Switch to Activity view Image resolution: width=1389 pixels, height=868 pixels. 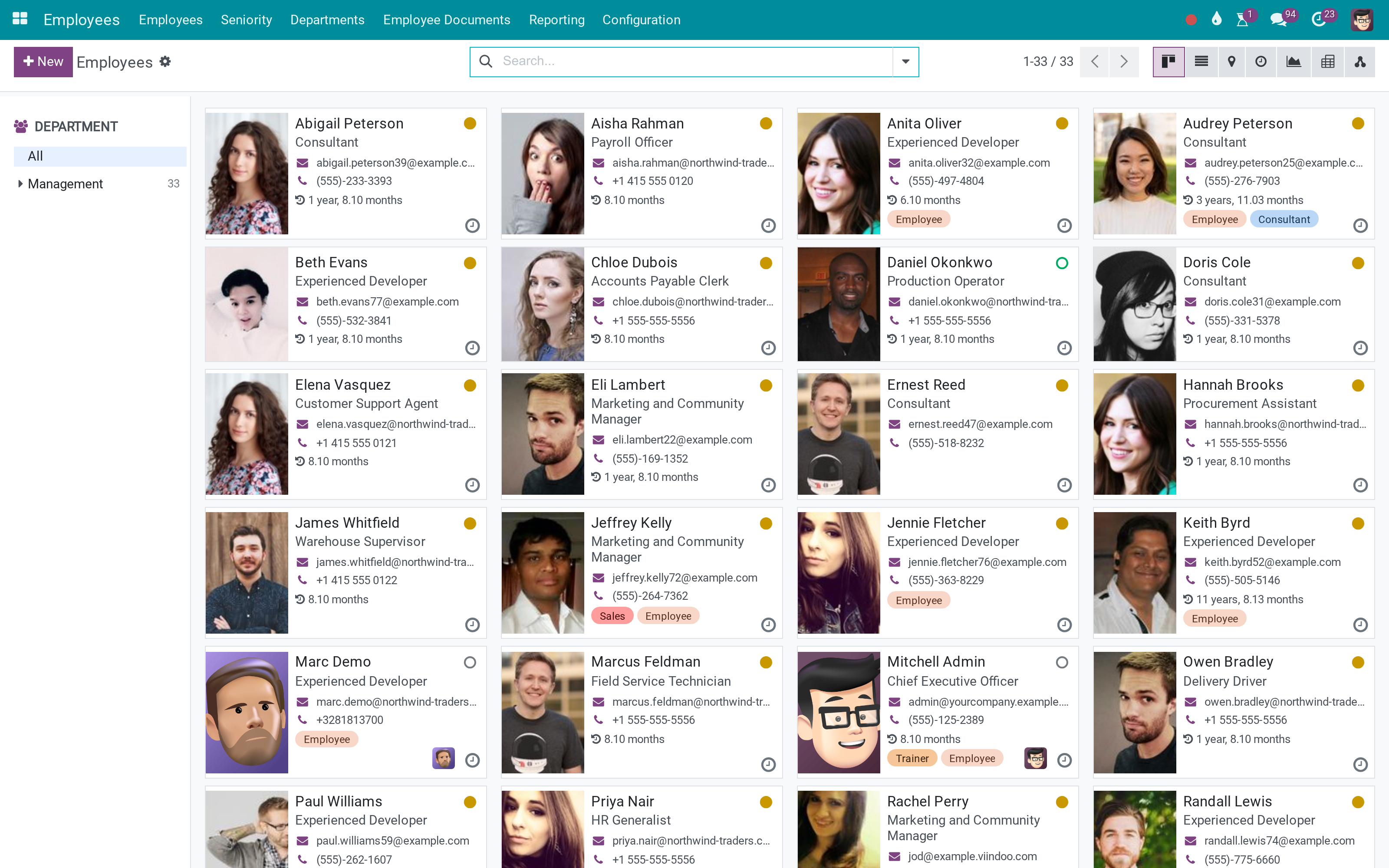tap(1261, 62)
